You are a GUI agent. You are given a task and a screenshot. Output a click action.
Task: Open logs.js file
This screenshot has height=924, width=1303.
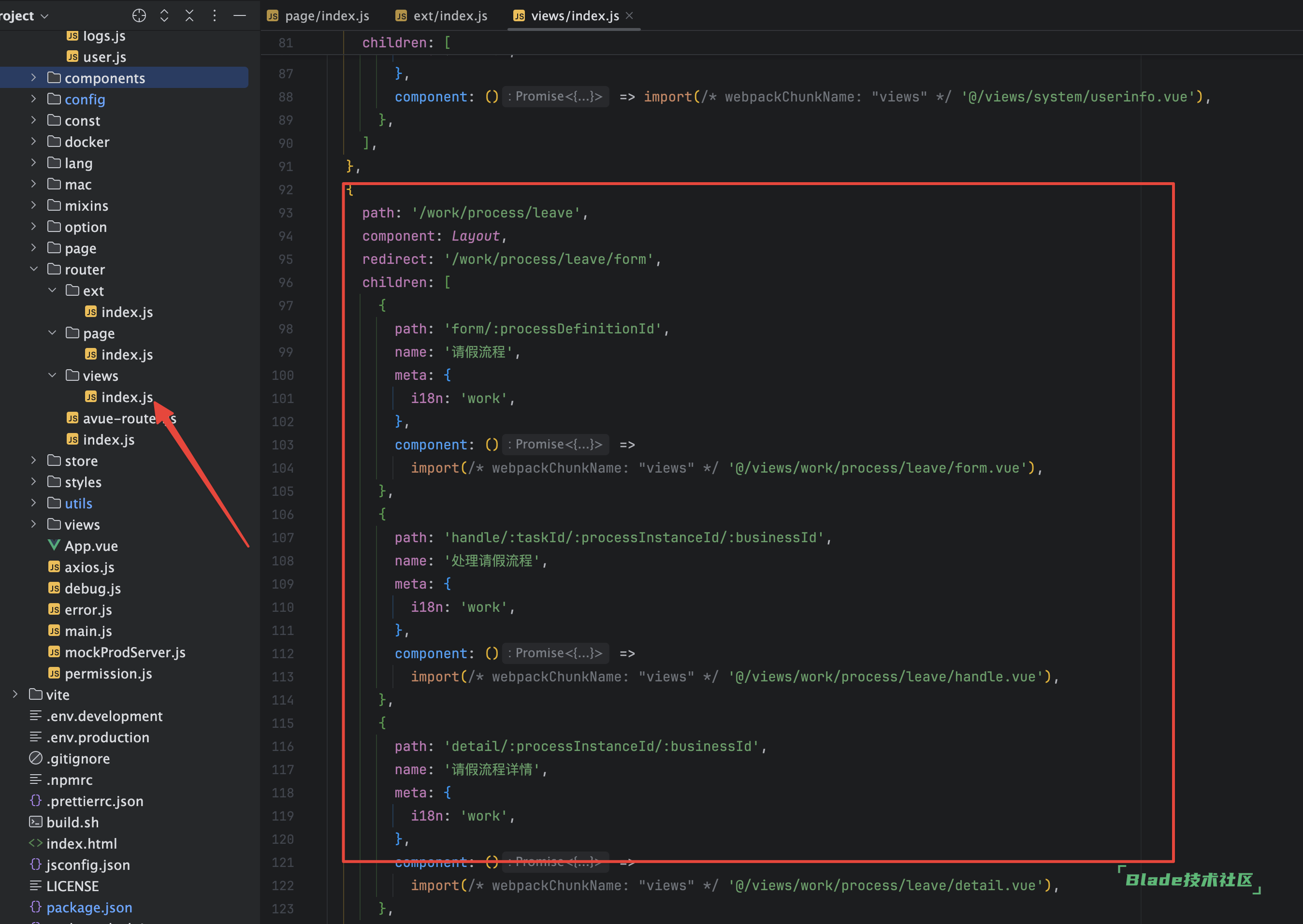pyautogui.click(x=96, y=36)
